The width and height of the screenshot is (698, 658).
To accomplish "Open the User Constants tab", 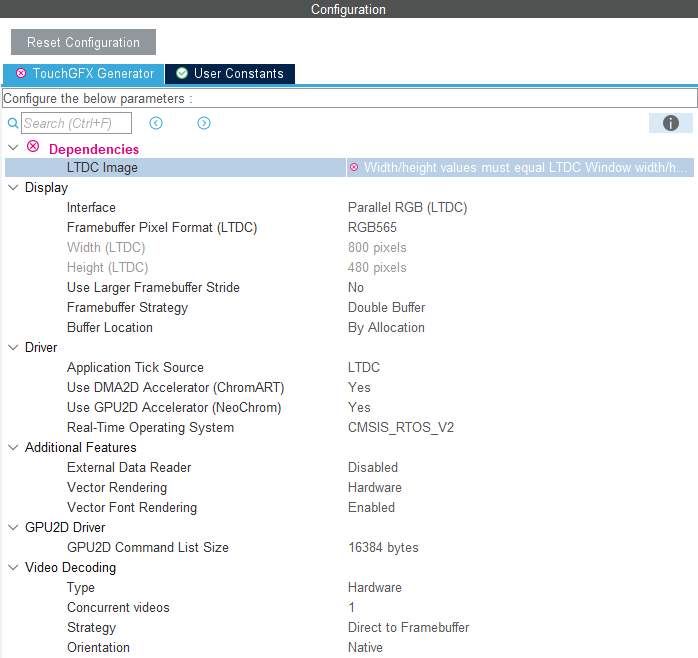I will coord(230,74).
